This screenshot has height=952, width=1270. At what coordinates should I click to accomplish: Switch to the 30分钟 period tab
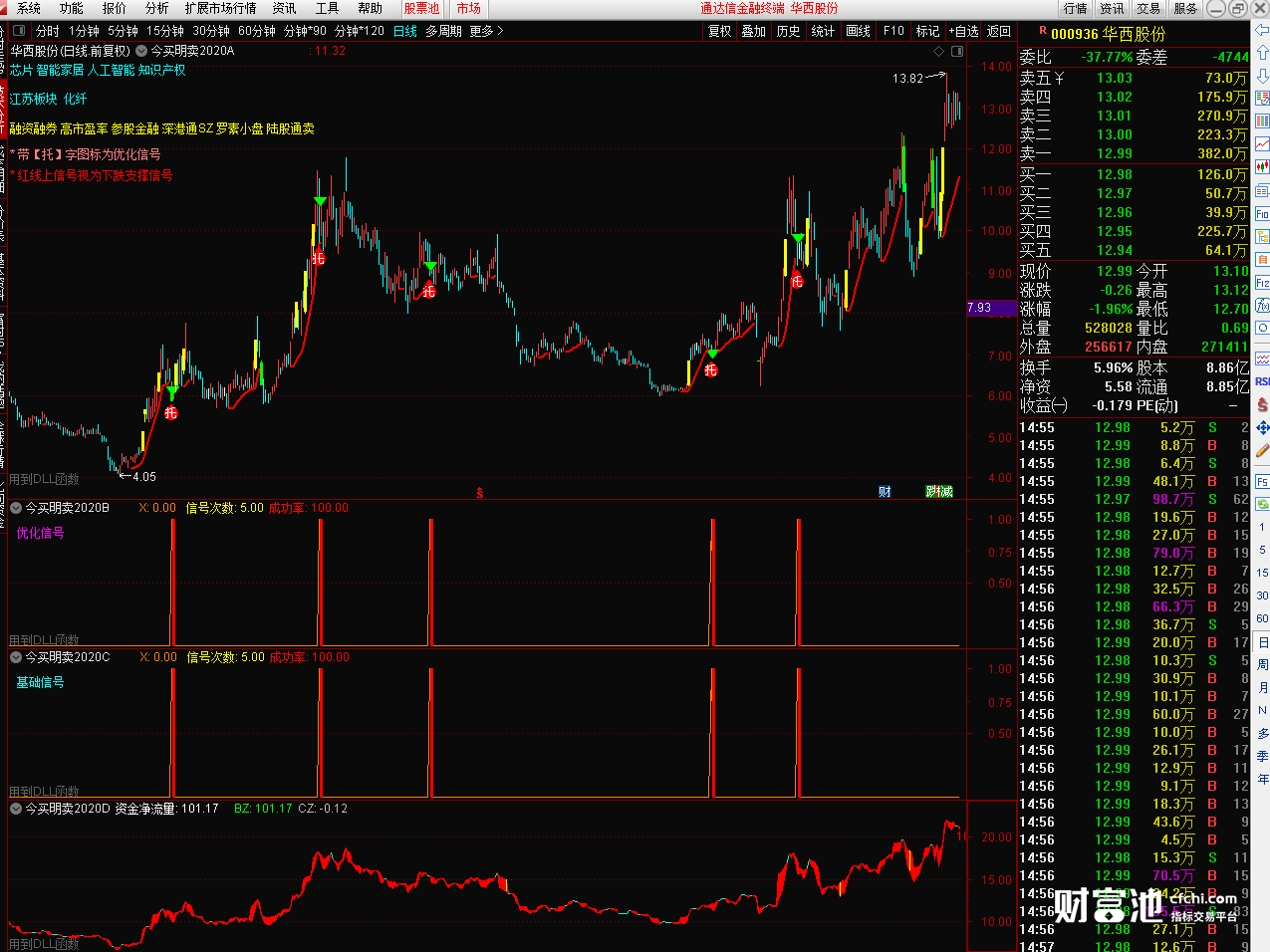click(211, 31)
